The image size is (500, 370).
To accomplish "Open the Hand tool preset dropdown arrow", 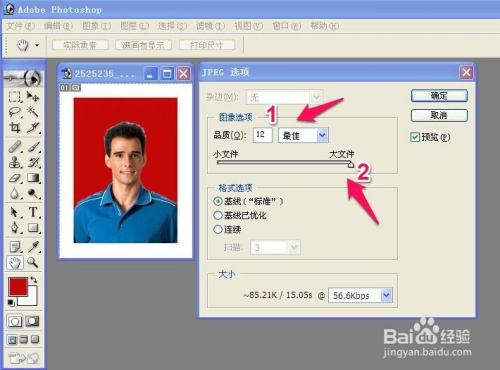I will click(x=37, y=45).
